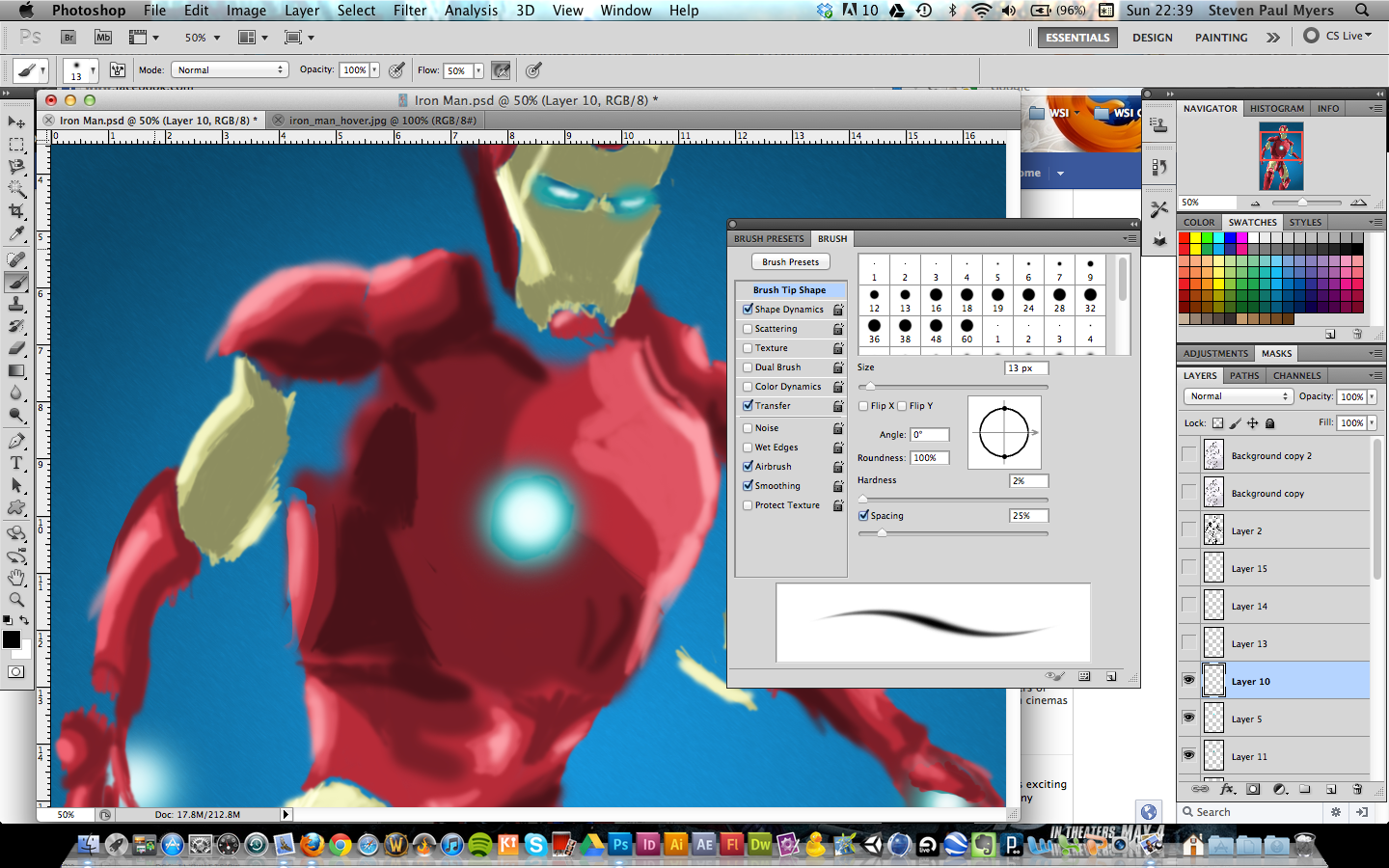
Task: Uncheck the Spacing checkbox
Action: click(x=864, y=516)
